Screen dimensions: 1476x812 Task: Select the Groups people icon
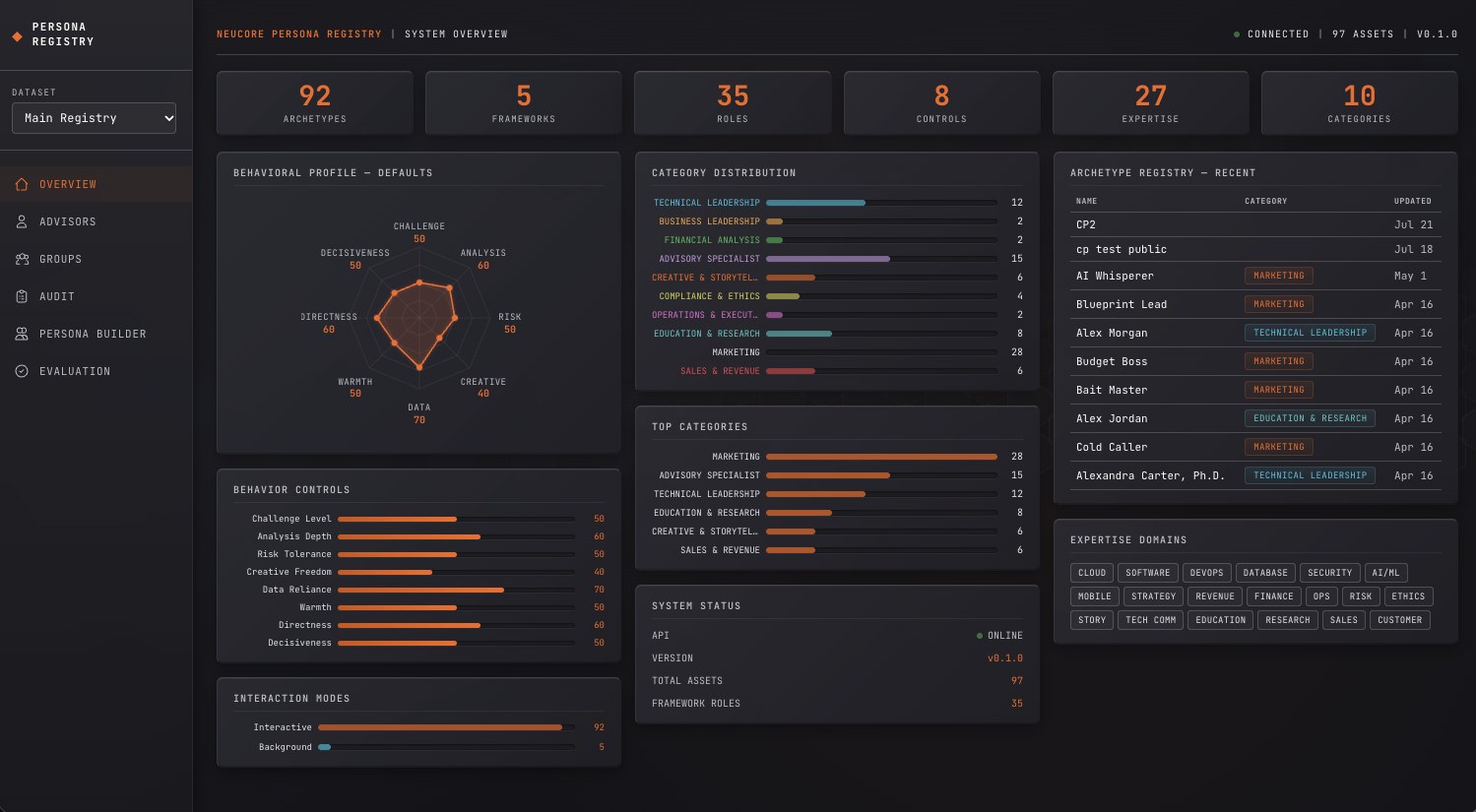pyautogui.click(x=22, y=259)
